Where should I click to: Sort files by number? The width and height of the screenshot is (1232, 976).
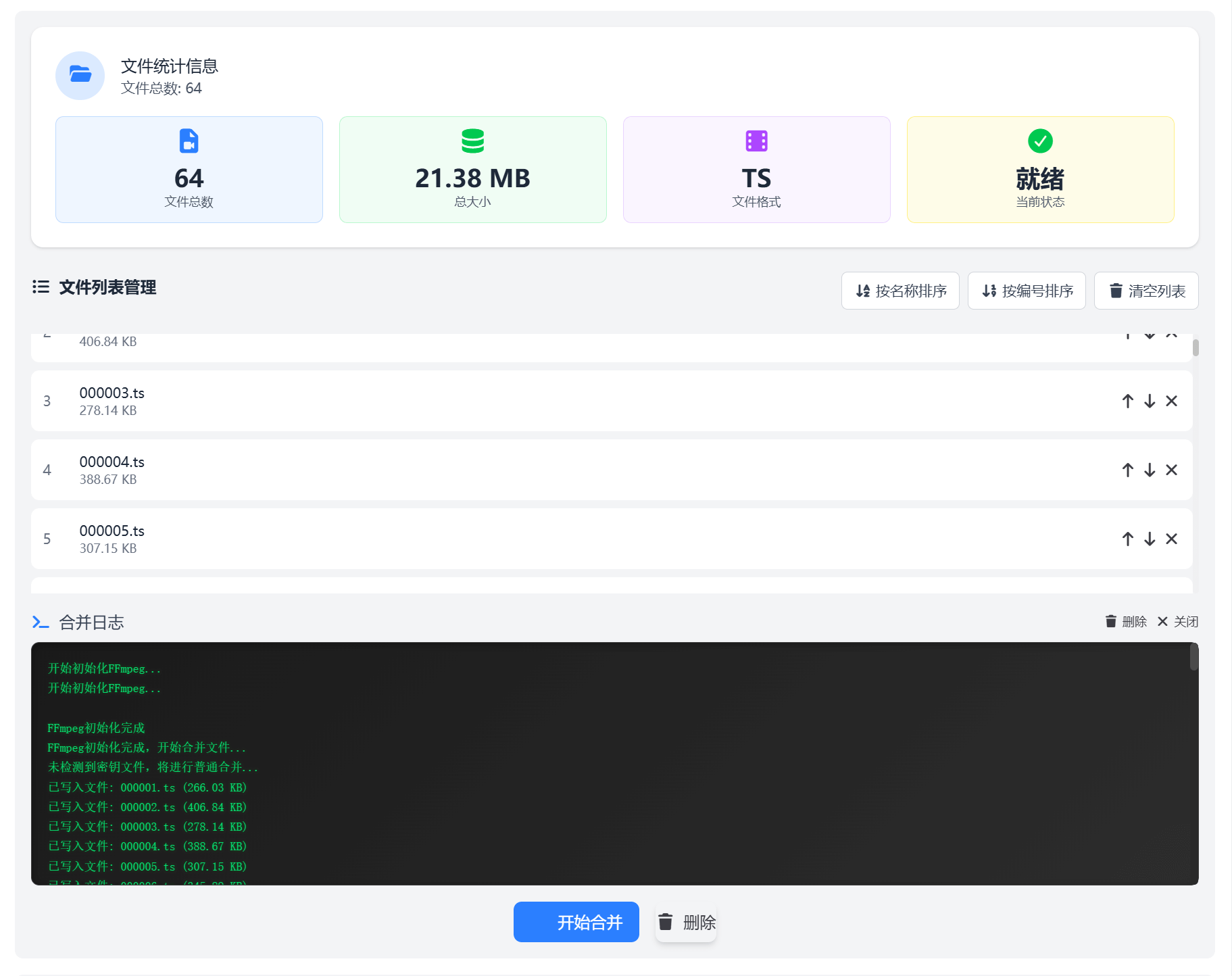(x=1027, y=291)
